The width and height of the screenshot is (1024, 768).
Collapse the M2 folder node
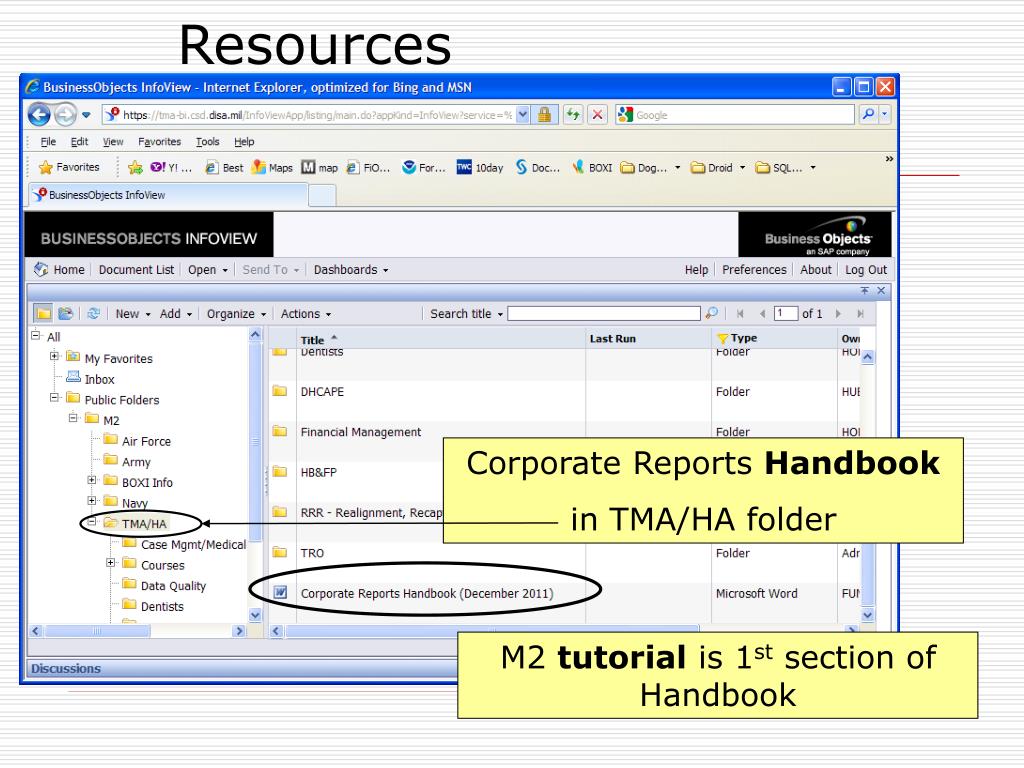click(x=73, y=417)
